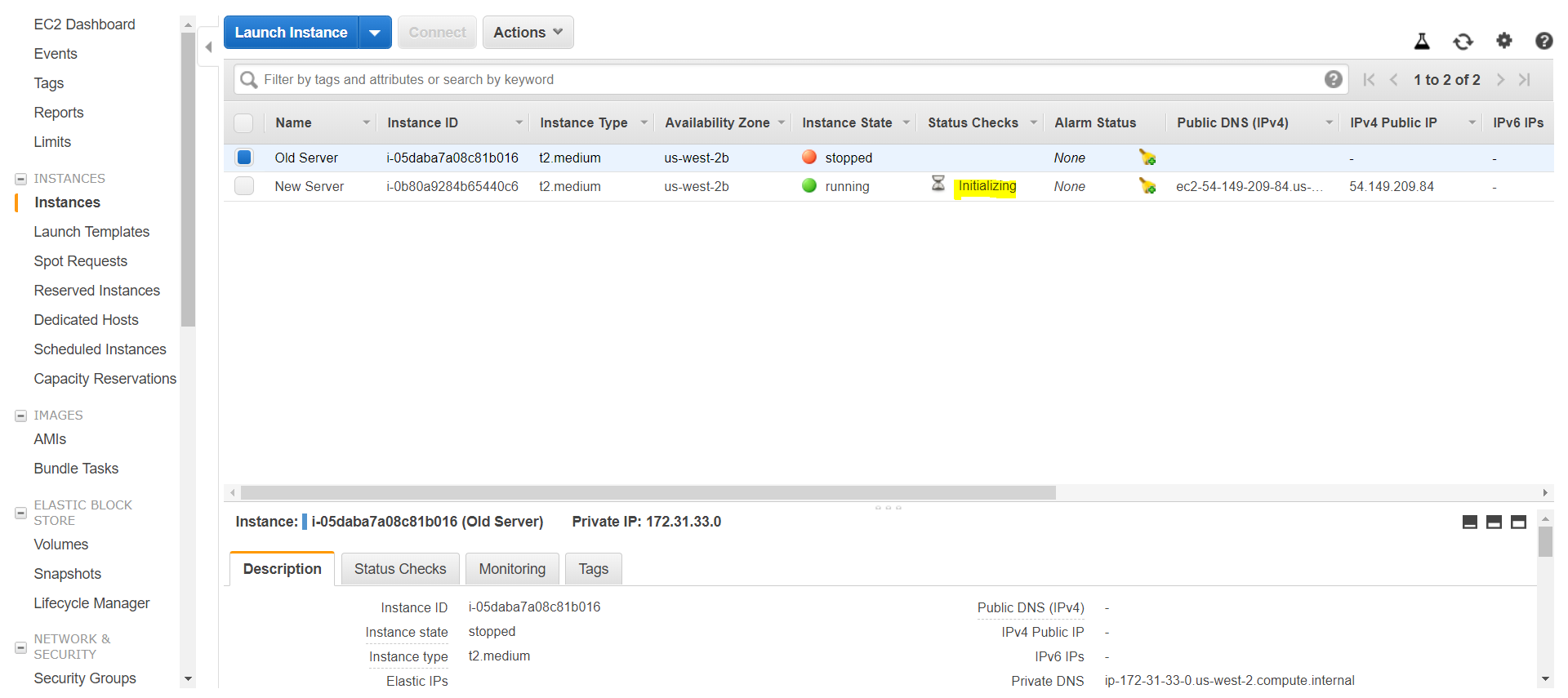Click the Connect button
The image size is (1568, 698).
click(437, 33)
